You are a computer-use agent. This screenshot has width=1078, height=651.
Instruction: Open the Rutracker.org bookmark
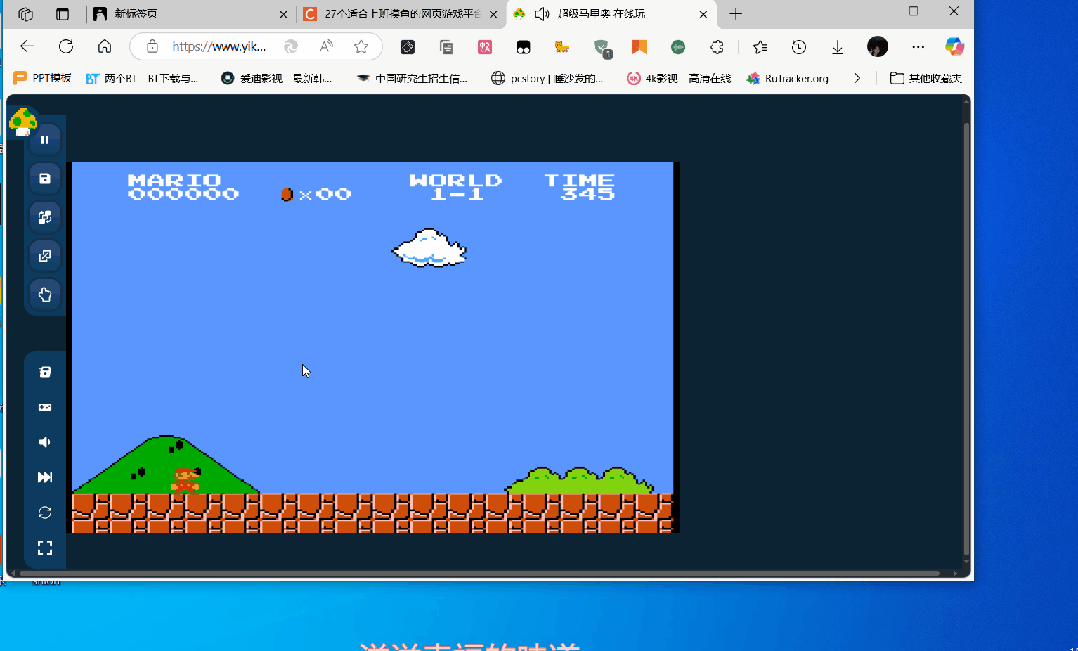[788, 78]
